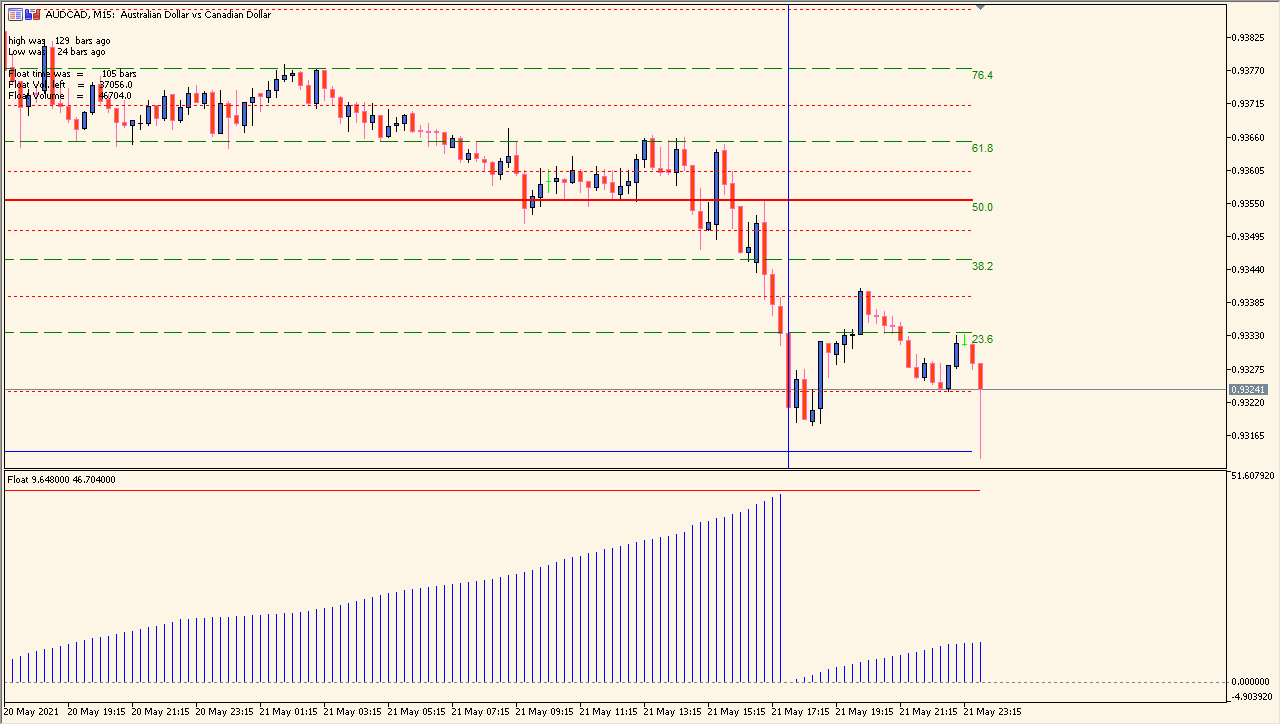Select the 76.4 Fibonacci level label
The width and height of the screenshot is (1281, 725).
pyautogui.click(x=982, y=75)
